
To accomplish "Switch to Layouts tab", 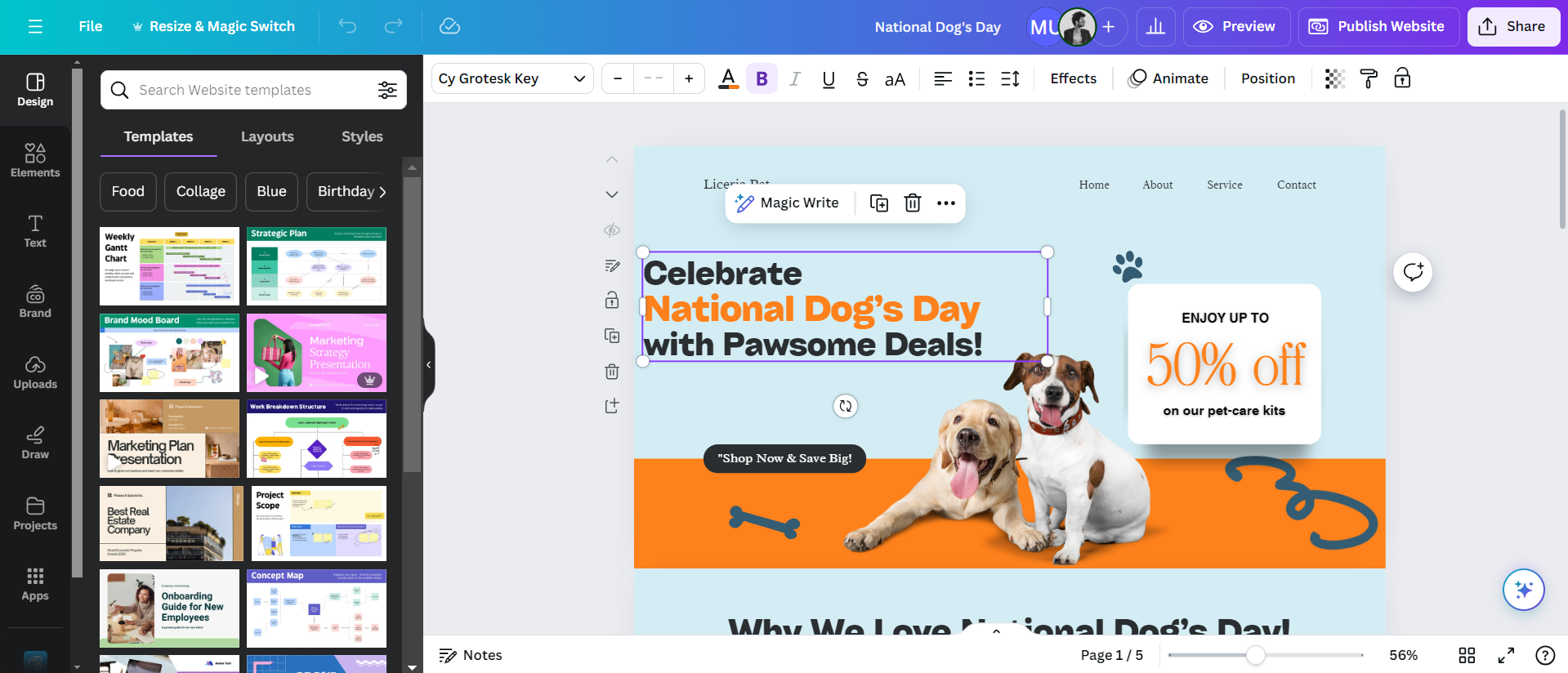I will coord(267,136).
